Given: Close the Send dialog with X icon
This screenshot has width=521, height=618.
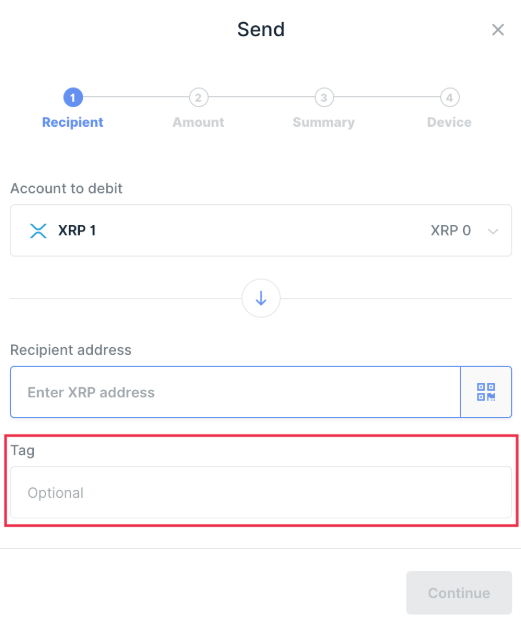Looking at the screenshot, I should point(498,30).
